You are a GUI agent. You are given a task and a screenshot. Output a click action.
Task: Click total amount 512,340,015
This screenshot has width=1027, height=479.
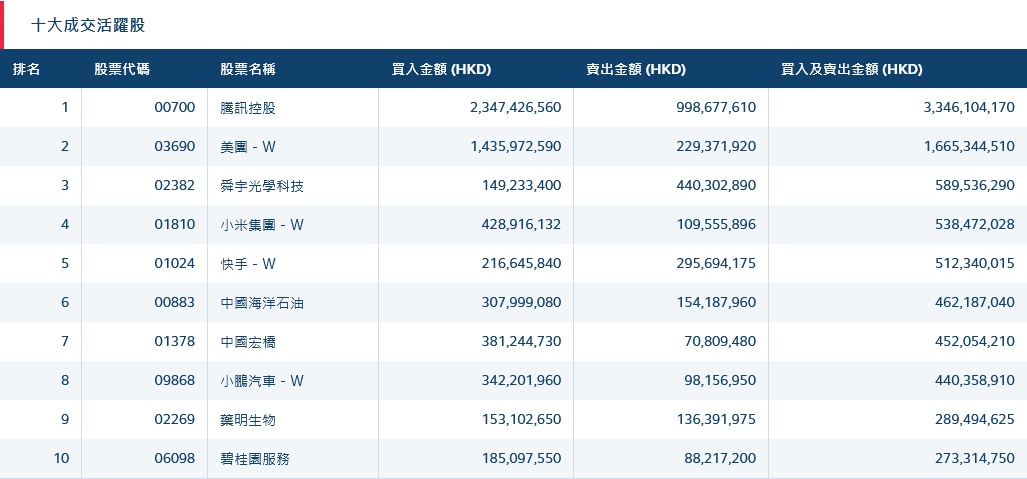975,263
